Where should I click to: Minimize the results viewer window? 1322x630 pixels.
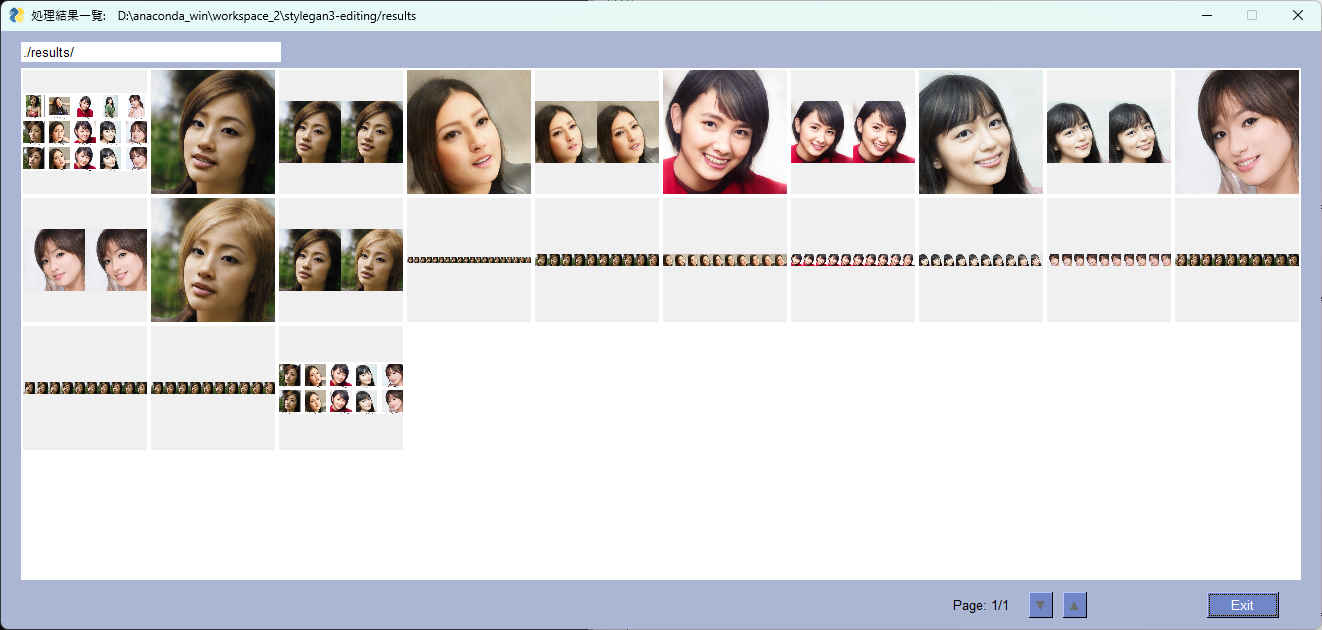1207,15
